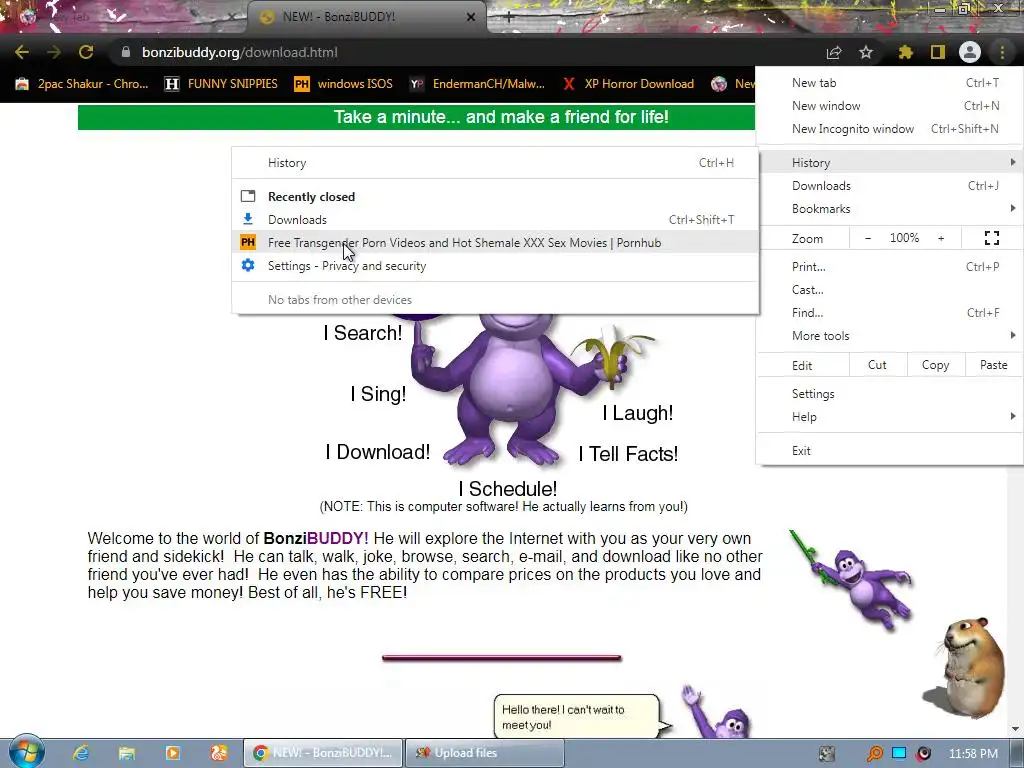Select Cast... menu item
The width and height of the screenshot is (1024, 768).
889,289
